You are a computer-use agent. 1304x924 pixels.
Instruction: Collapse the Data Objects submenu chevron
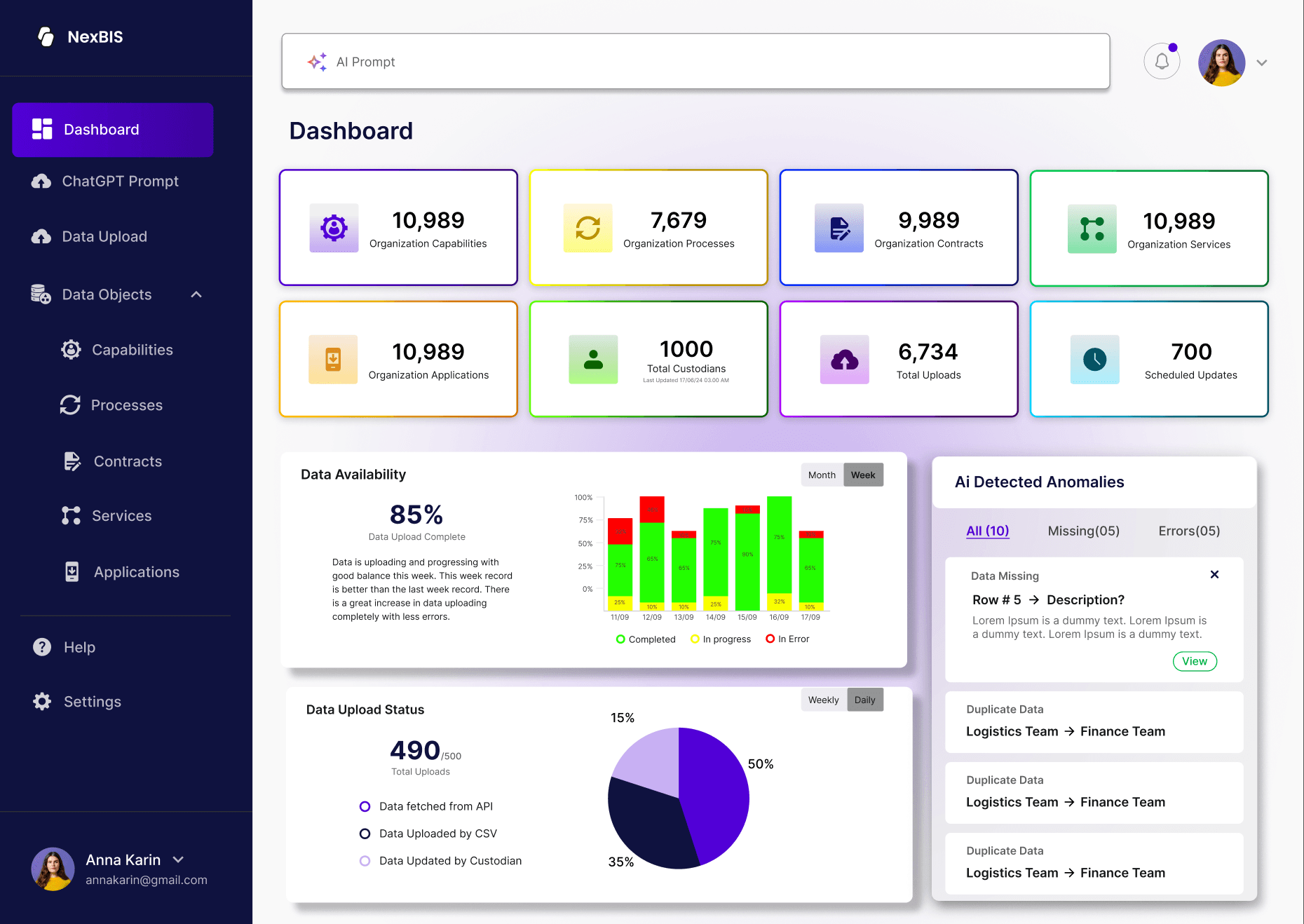[196, 294]
